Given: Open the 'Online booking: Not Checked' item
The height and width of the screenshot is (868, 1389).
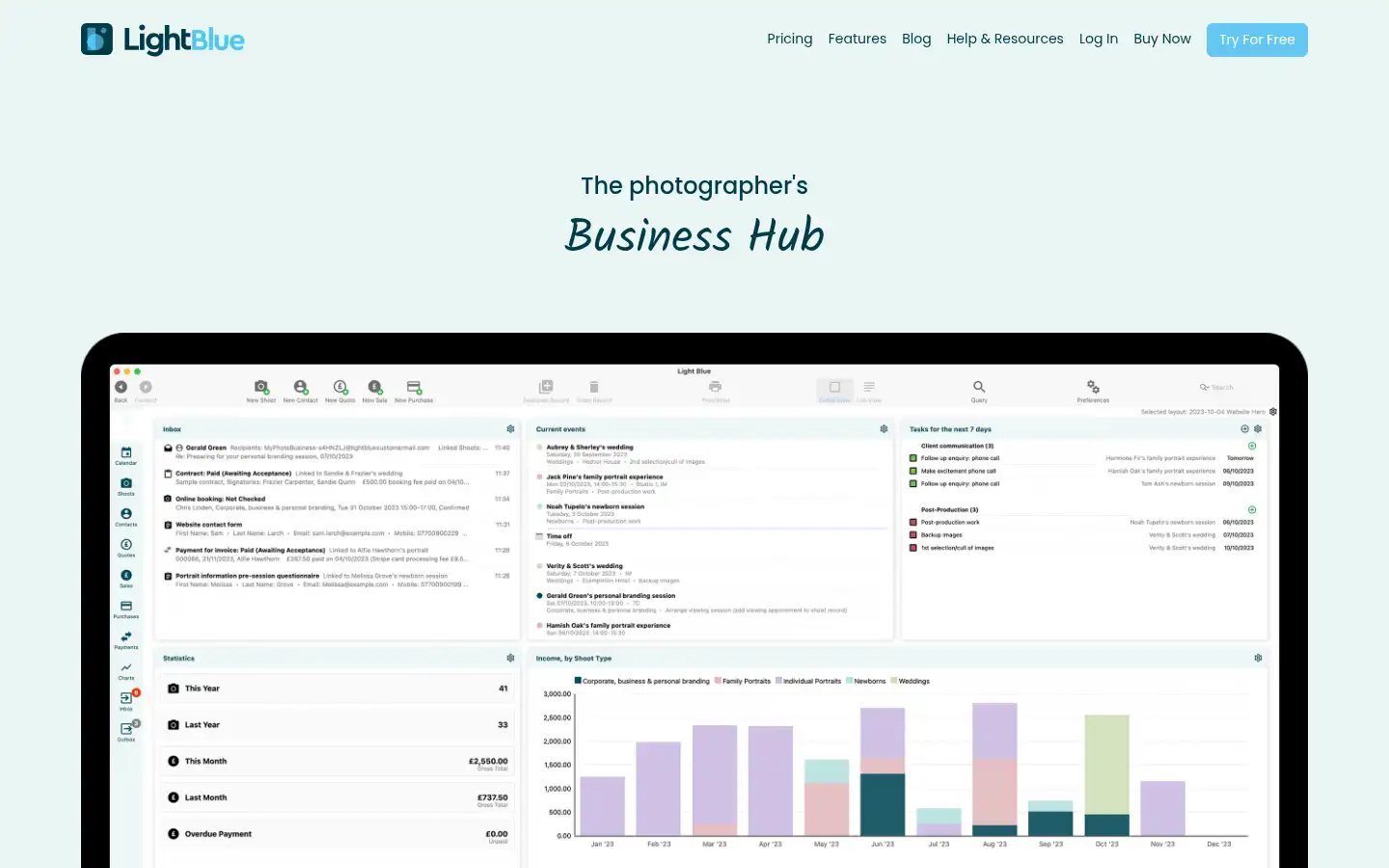Looking at the screenshot, I should click(337, 503).
